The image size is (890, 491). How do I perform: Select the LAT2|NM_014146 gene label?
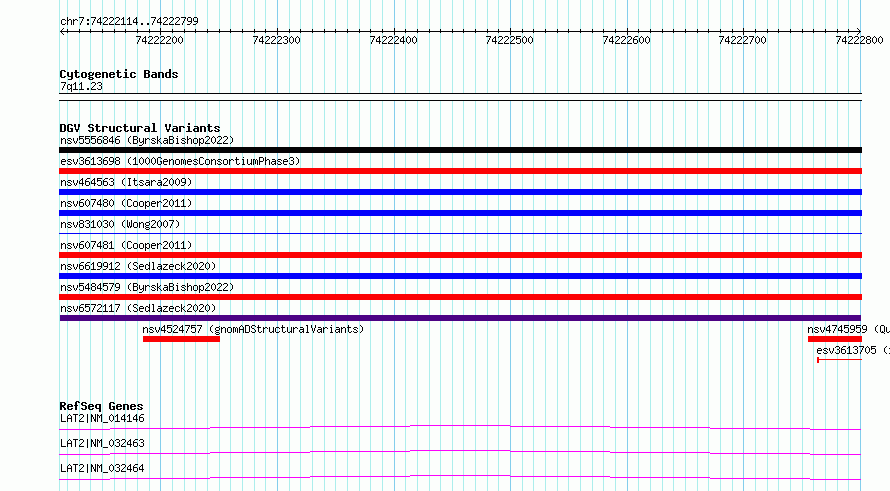tap(102, 418)
